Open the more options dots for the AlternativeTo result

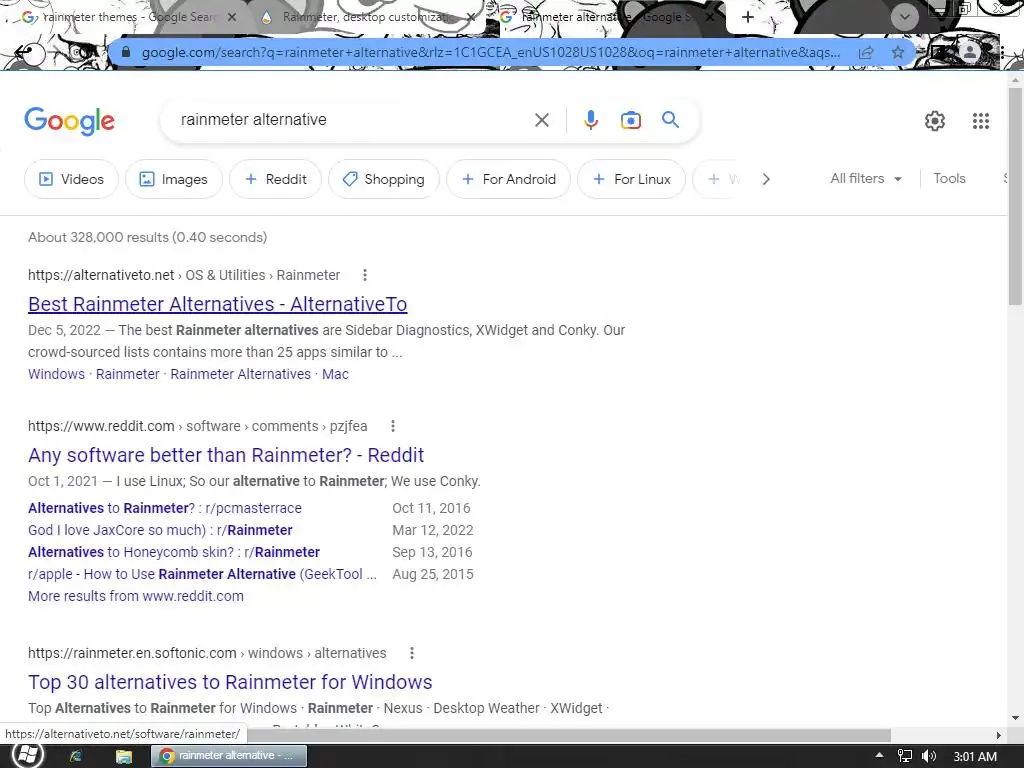tap(365, 275)
